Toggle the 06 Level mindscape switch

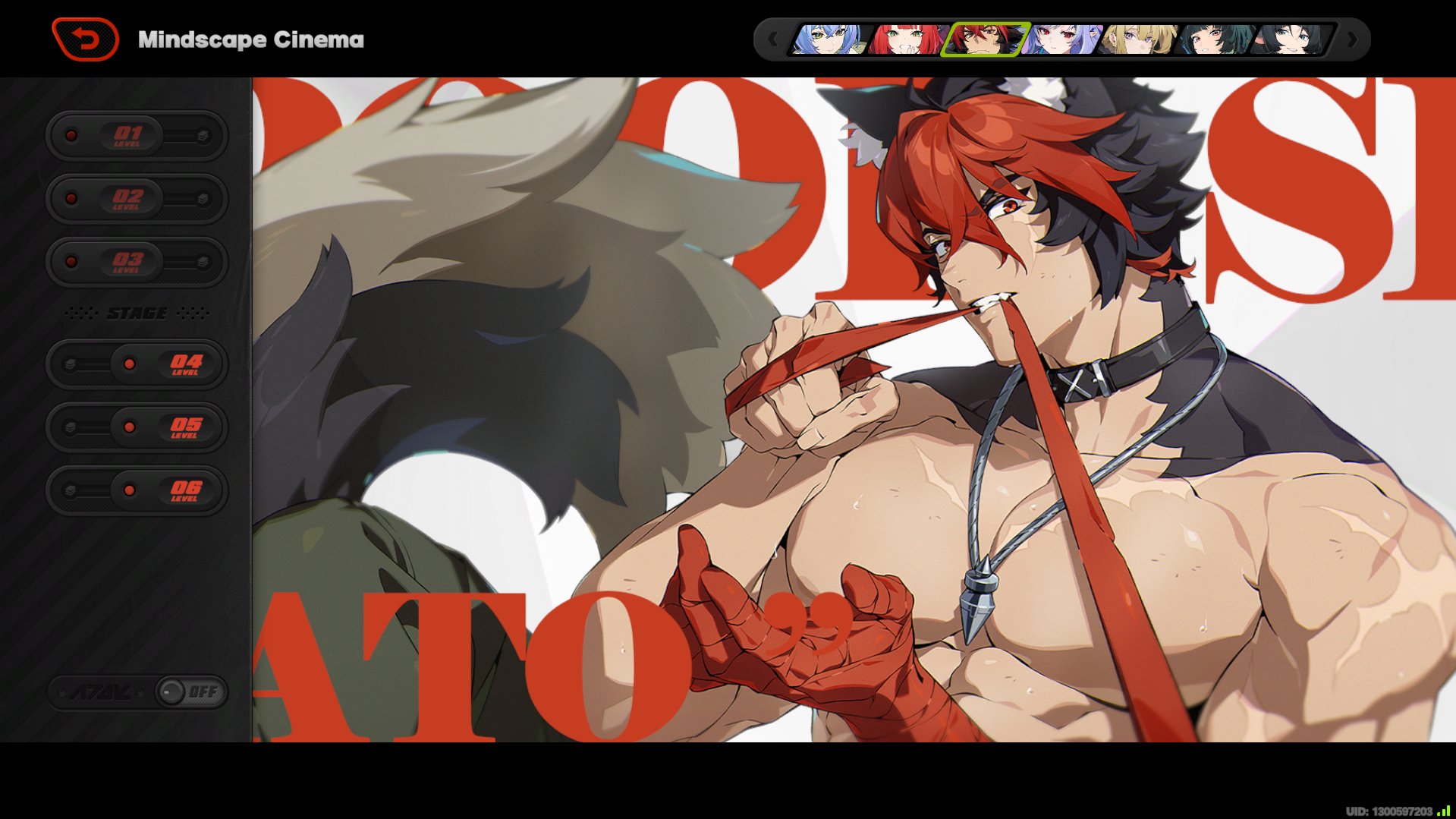[x=137, y=490]
